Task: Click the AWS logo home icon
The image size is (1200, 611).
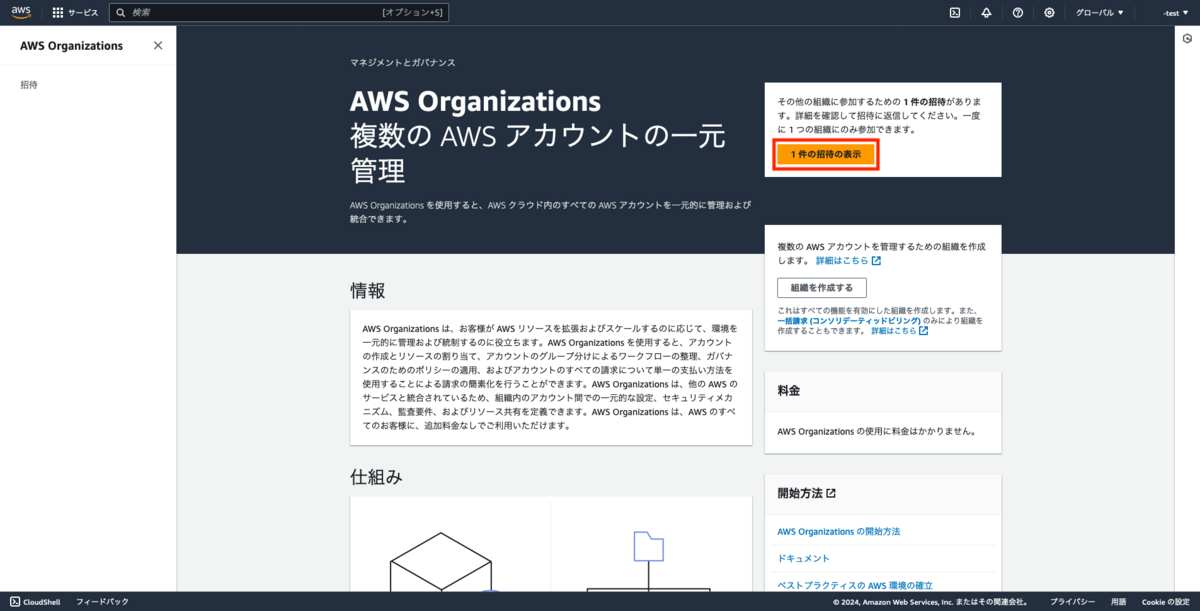Action: point(22,12)
